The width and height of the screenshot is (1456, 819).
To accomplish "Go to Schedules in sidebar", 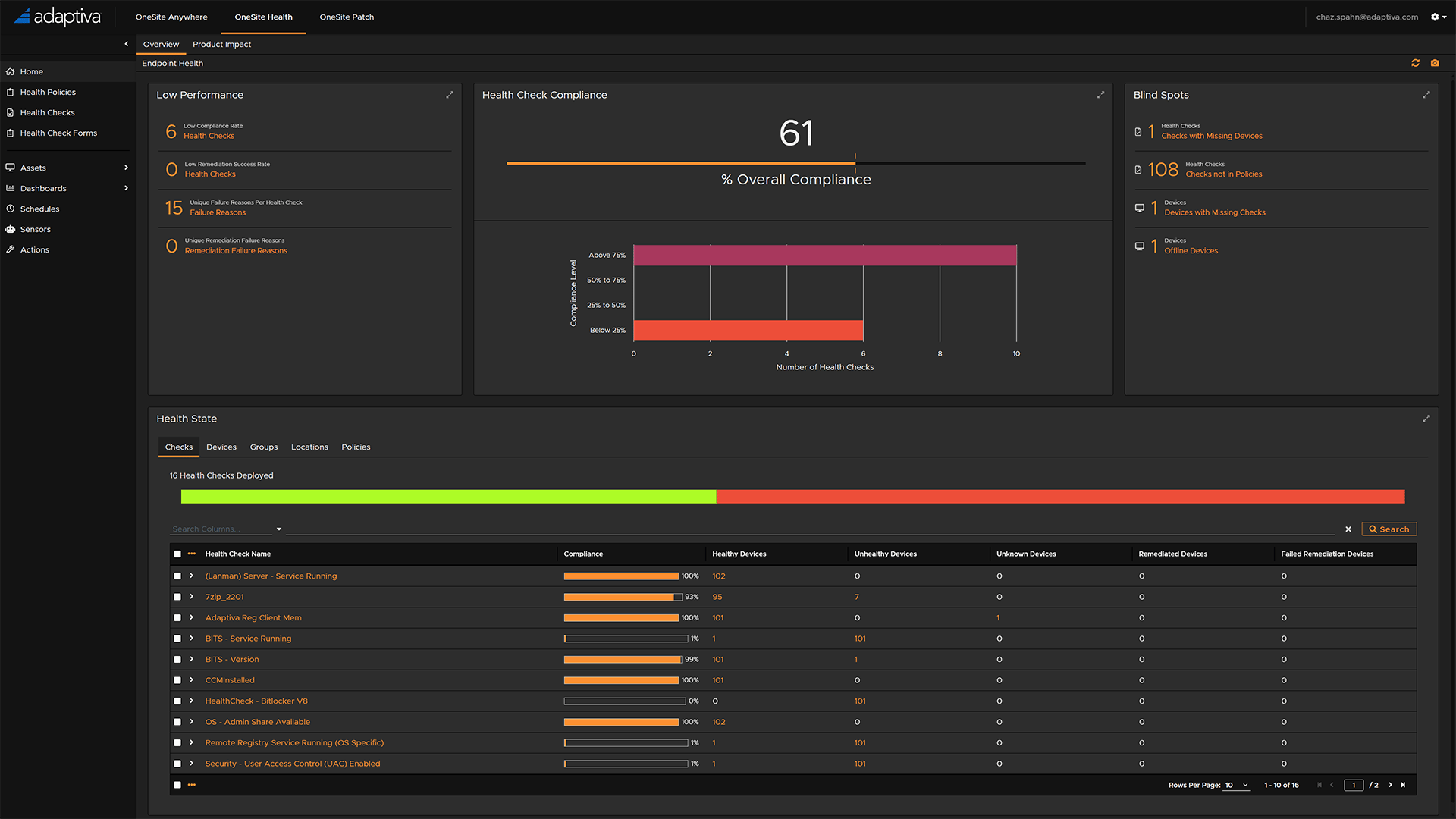I will [39, 209].
